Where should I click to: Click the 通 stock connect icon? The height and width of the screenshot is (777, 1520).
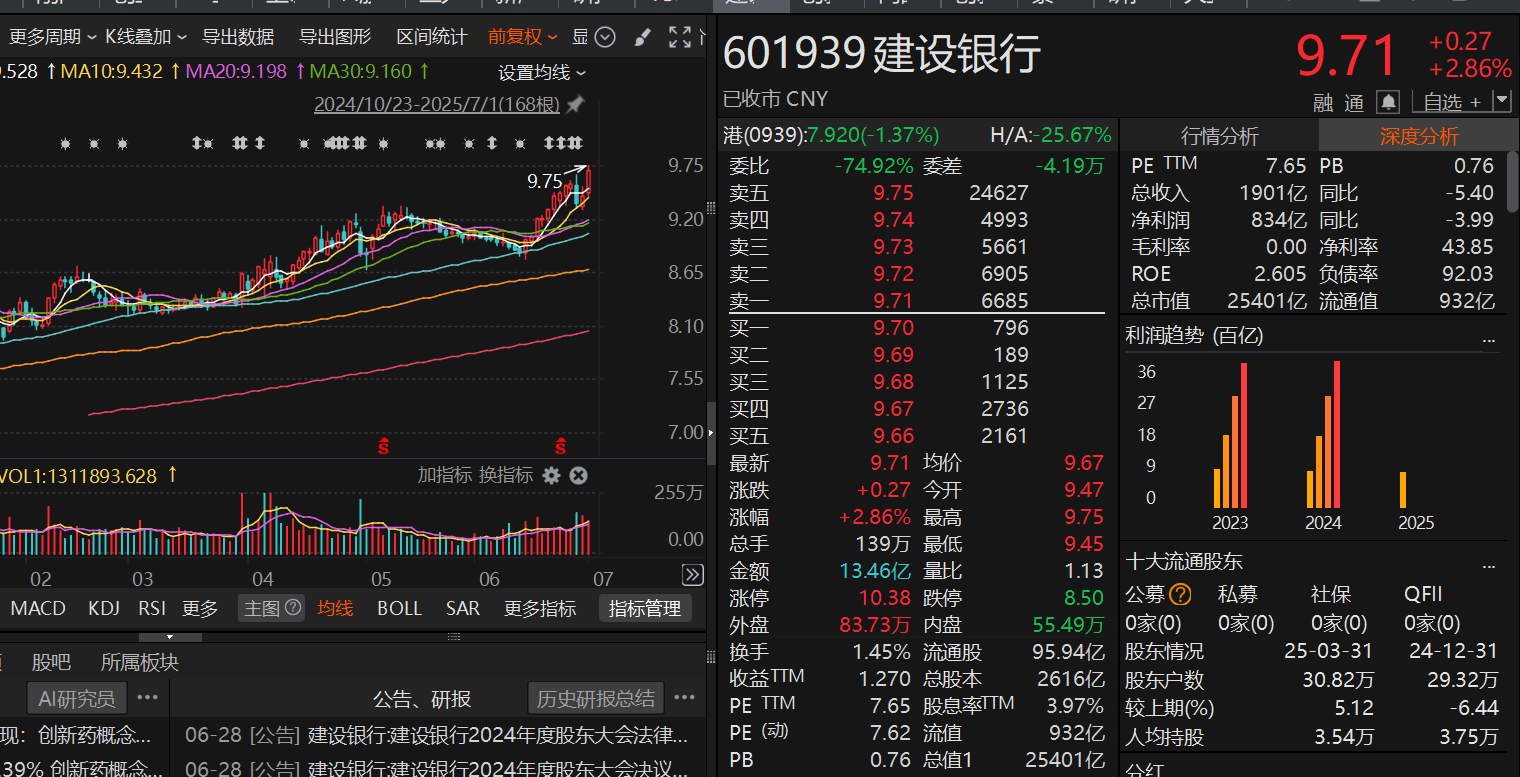[x=1355, y=101]
